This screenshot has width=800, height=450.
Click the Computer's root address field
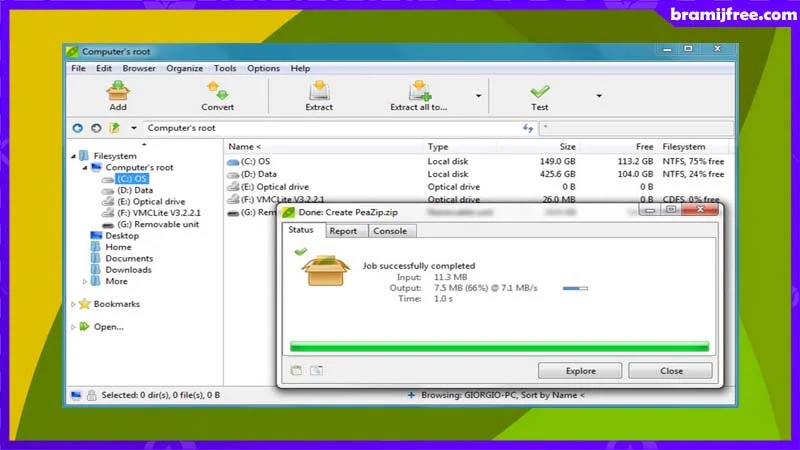pyautogui.click(x=332, y=128)
